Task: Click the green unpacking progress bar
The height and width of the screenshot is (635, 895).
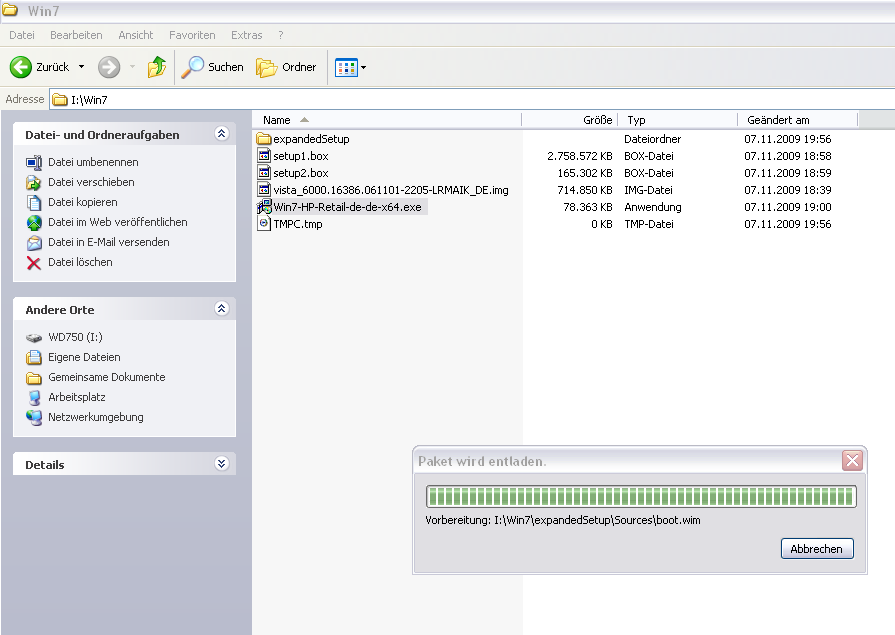Action: 641,496
